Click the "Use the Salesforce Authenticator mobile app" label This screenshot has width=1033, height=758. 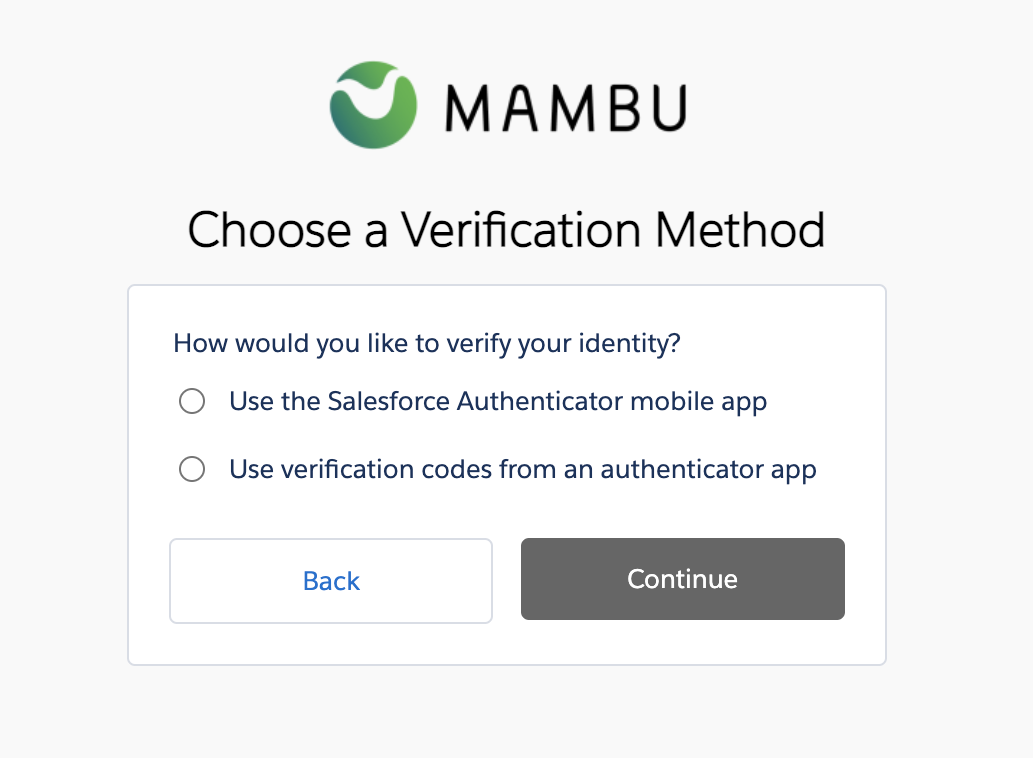[x=498, y=402]
